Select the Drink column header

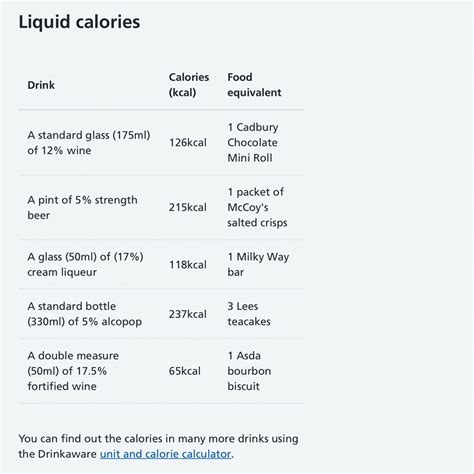pyautogui.click(x=41, y=85)
